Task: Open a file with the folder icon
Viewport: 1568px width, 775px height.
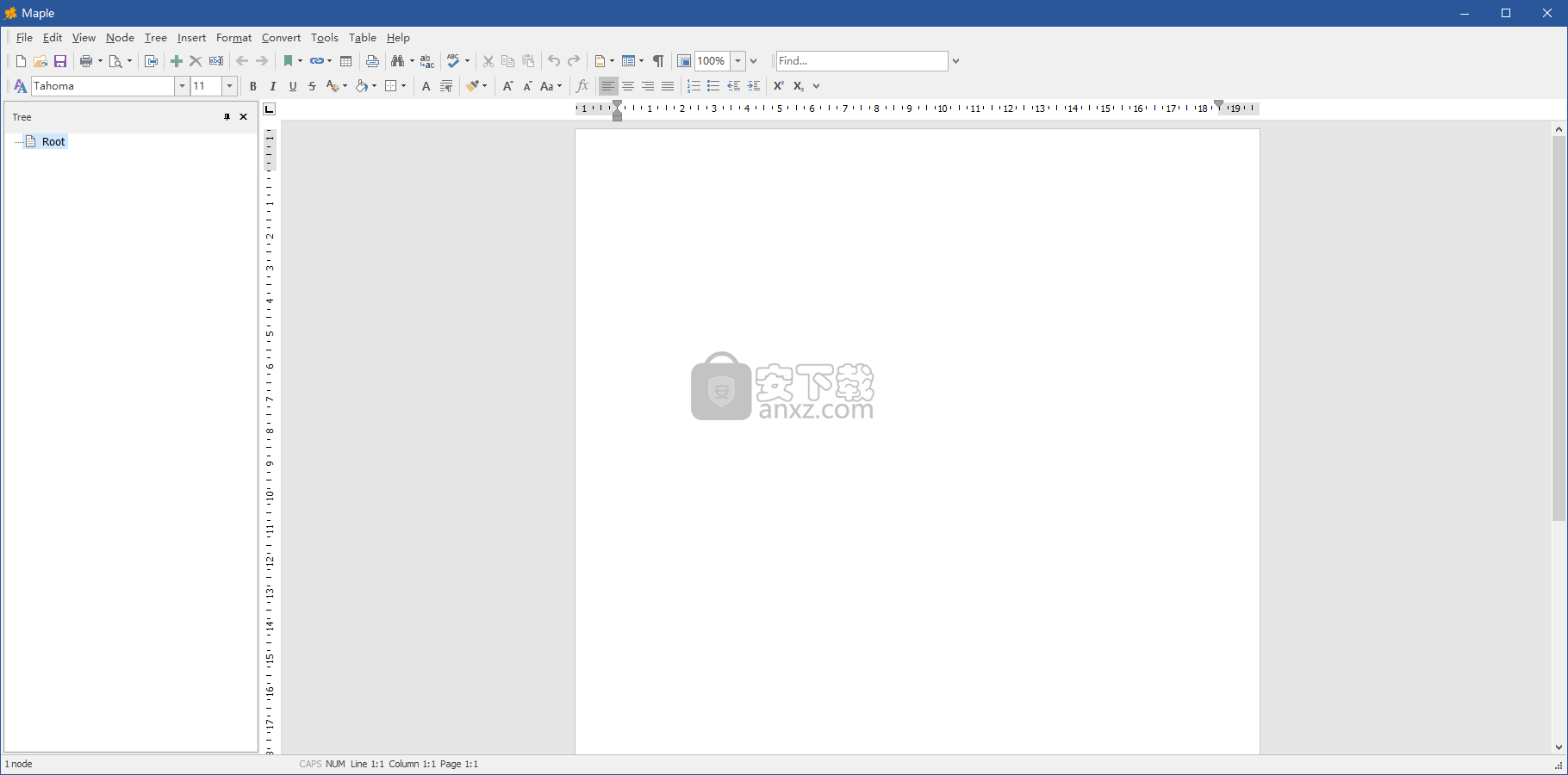Action: (x=40, y=61)
